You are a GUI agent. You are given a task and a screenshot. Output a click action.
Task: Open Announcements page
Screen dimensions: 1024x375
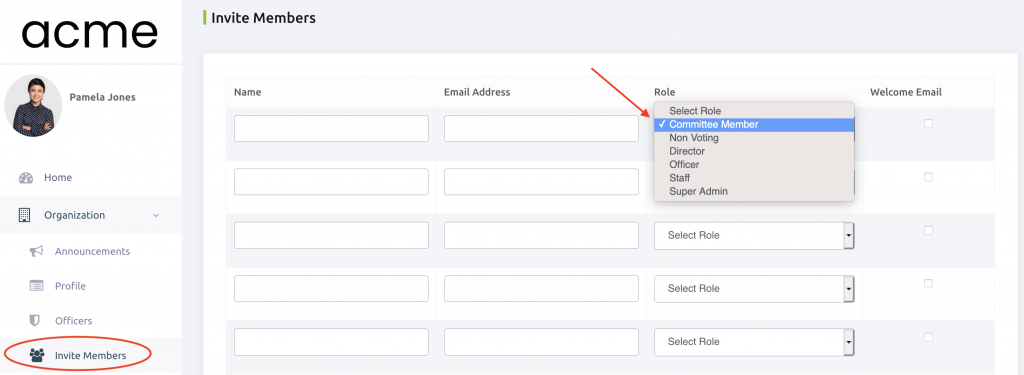92,252
